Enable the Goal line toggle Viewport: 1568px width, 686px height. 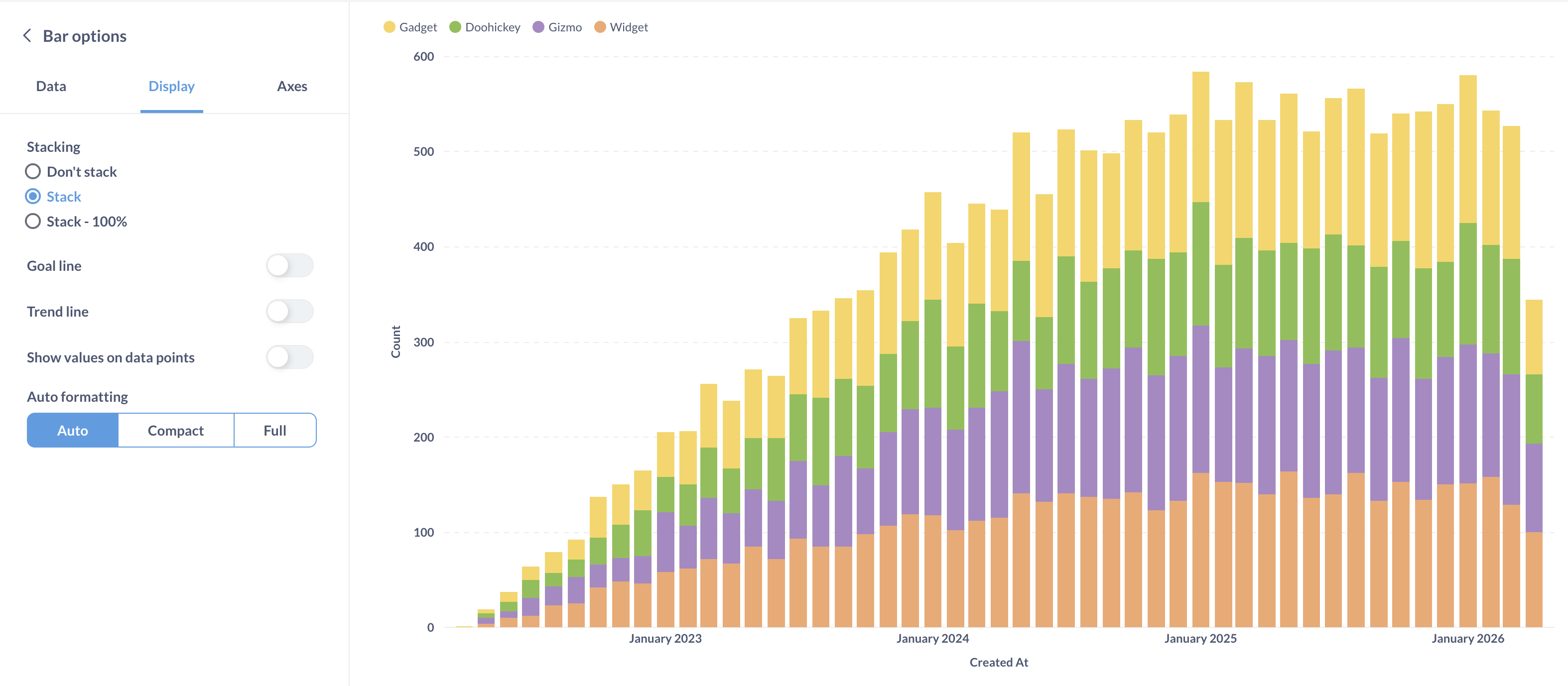[x=289, y=265]
